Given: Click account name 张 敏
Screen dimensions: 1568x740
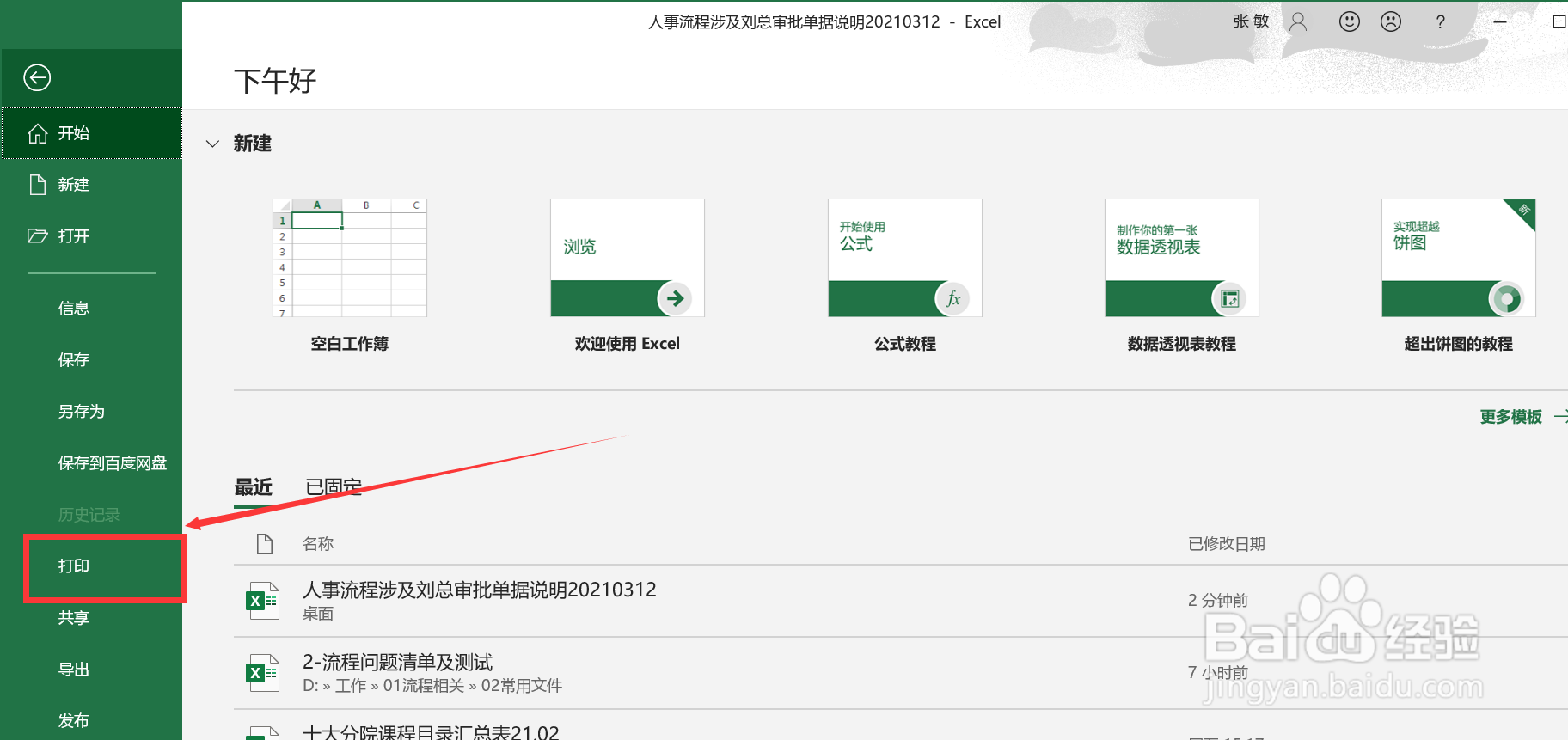Looking at the screenshot, I should point(1251,21).
